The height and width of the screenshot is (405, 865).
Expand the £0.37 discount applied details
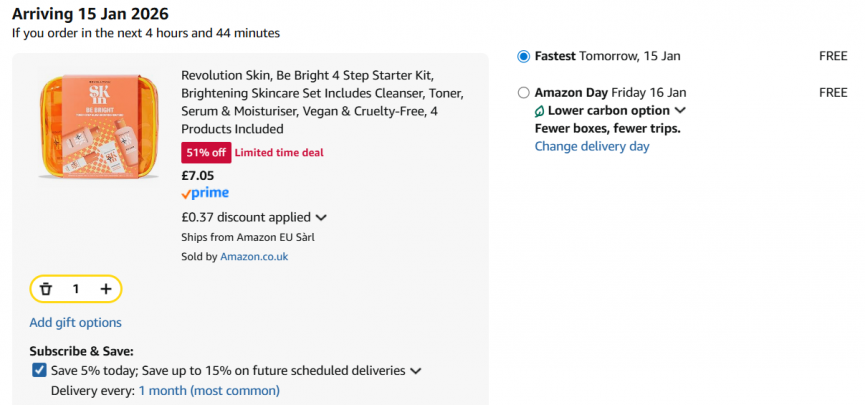321,217
